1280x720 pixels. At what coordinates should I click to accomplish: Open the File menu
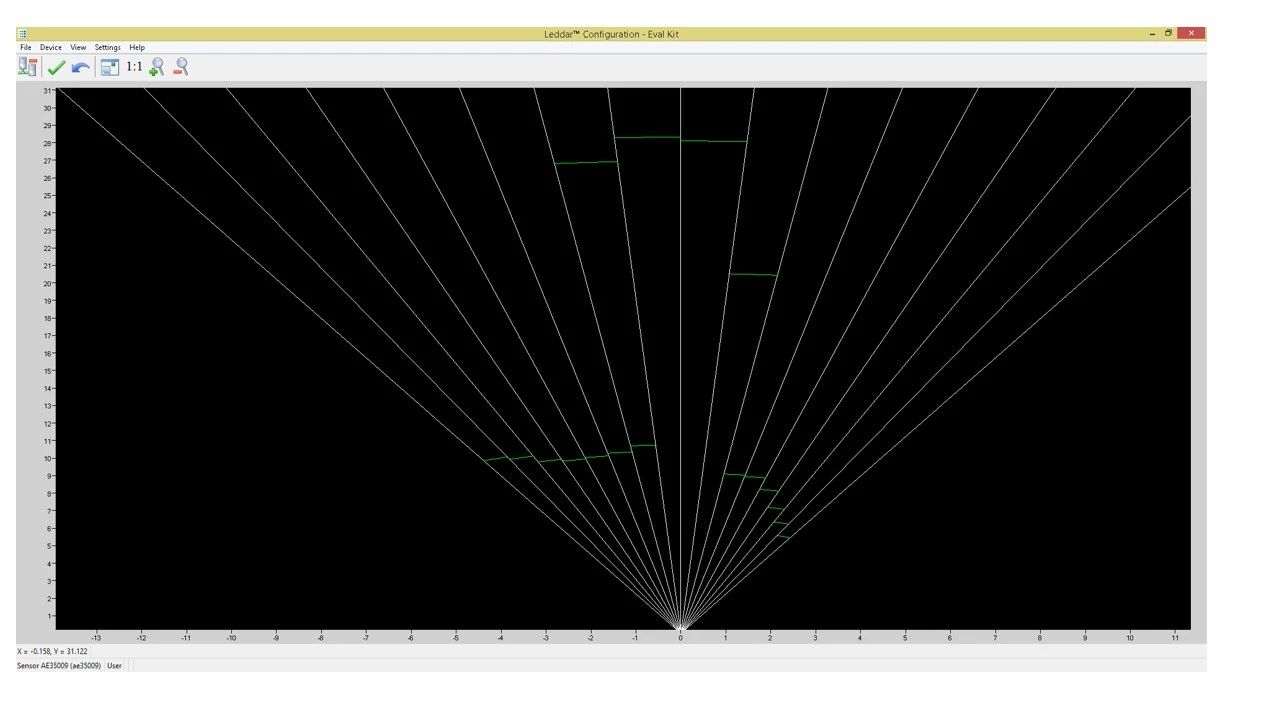[26, 47]
